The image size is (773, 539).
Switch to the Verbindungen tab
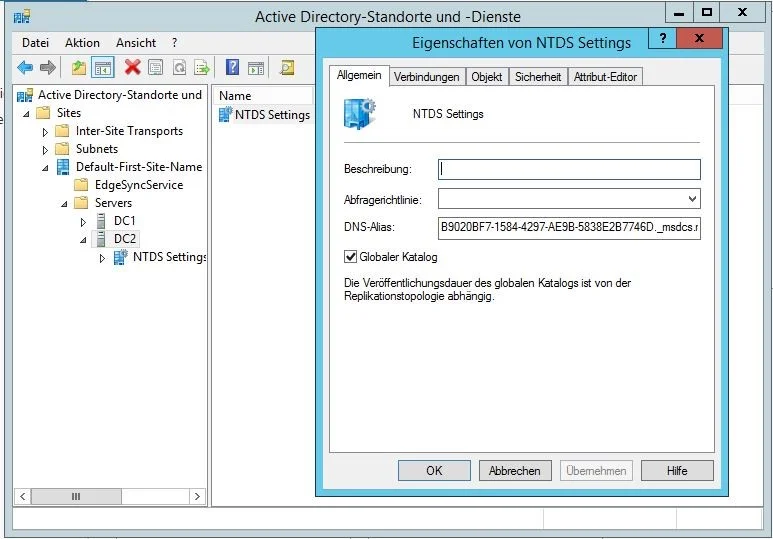point(426,77)
